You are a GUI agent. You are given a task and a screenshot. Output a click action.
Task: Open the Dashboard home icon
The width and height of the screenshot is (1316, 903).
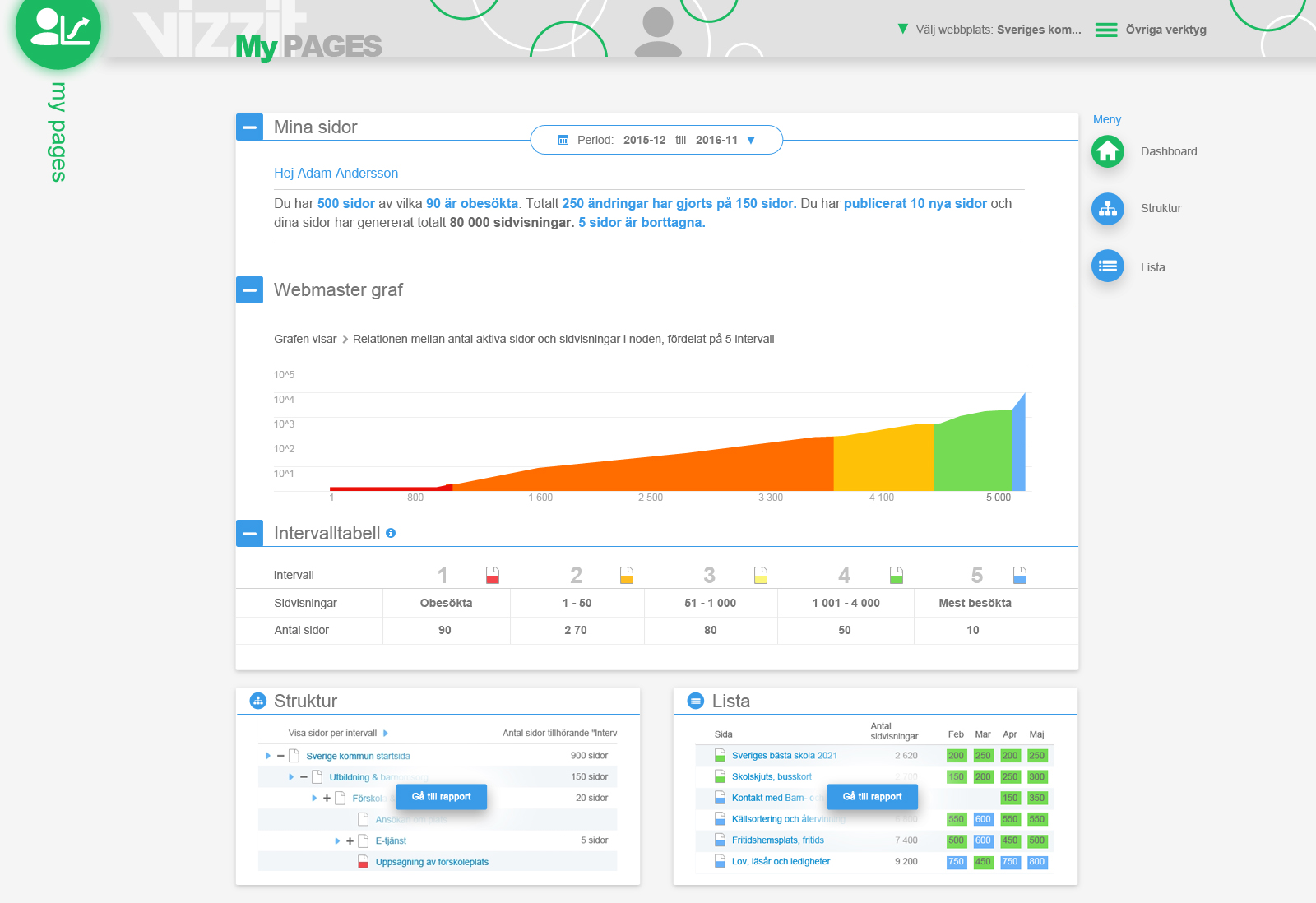coord(1108,151)
